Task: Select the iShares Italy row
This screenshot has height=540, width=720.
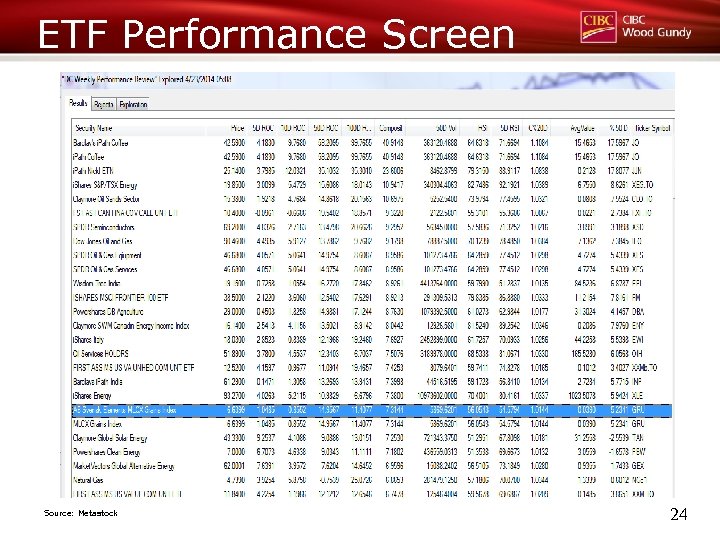Action: 372,340
